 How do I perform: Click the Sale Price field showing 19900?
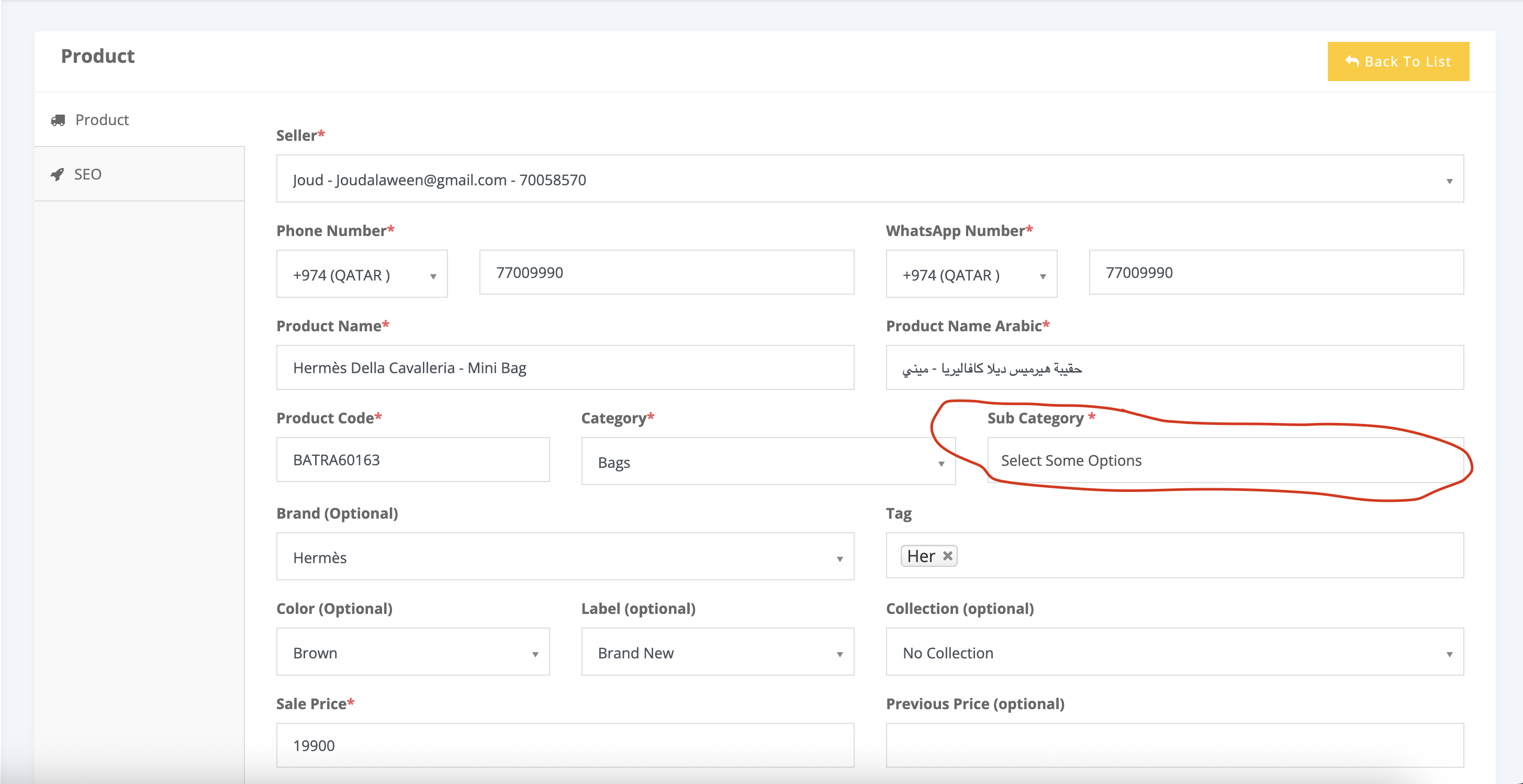565,745
